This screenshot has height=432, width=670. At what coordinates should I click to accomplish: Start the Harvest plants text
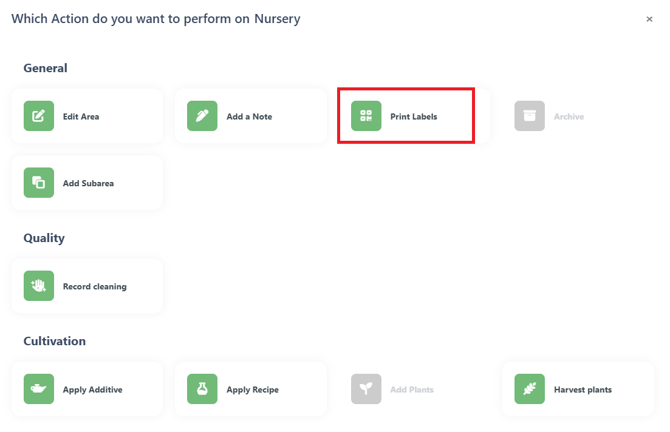(583, 390)
